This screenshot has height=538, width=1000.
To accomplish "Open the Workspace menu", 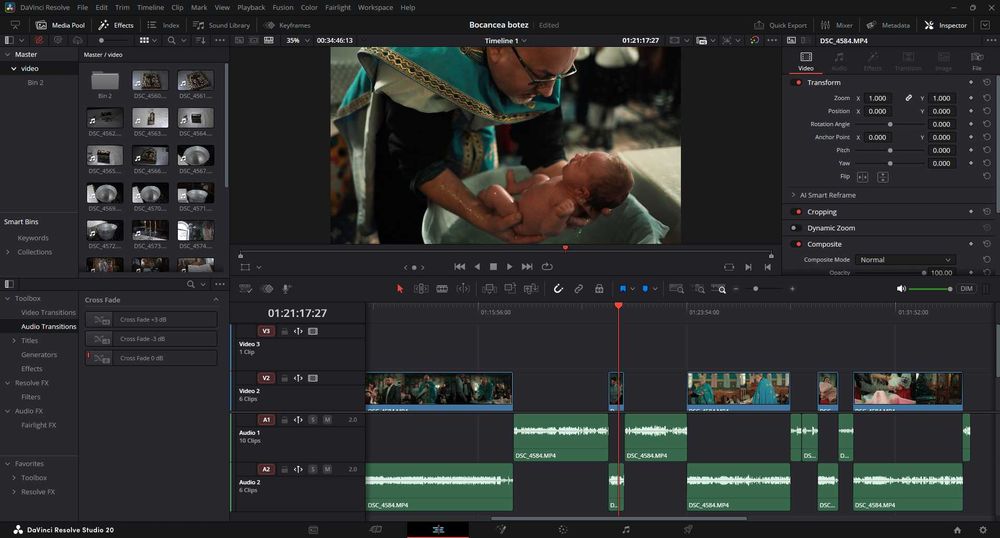I will [x=375, y=8].
